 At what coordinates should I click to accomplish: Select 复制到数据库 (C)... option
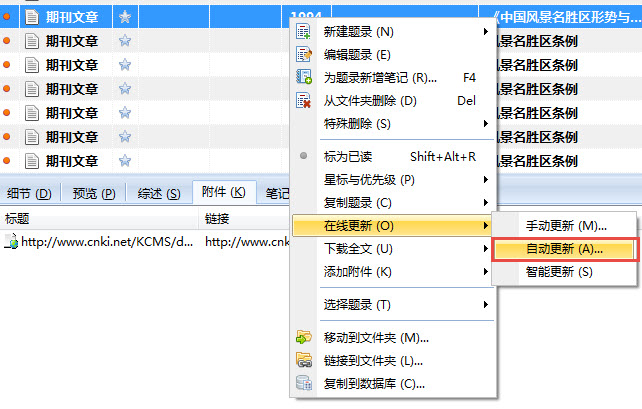pos(393,384)
